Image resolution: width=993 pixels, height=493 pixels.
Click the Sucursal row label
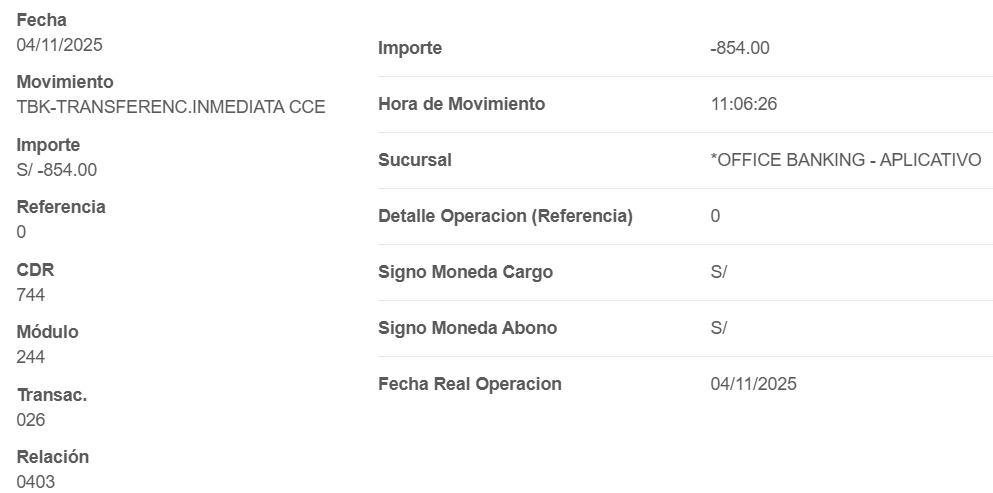click(415, 160)
